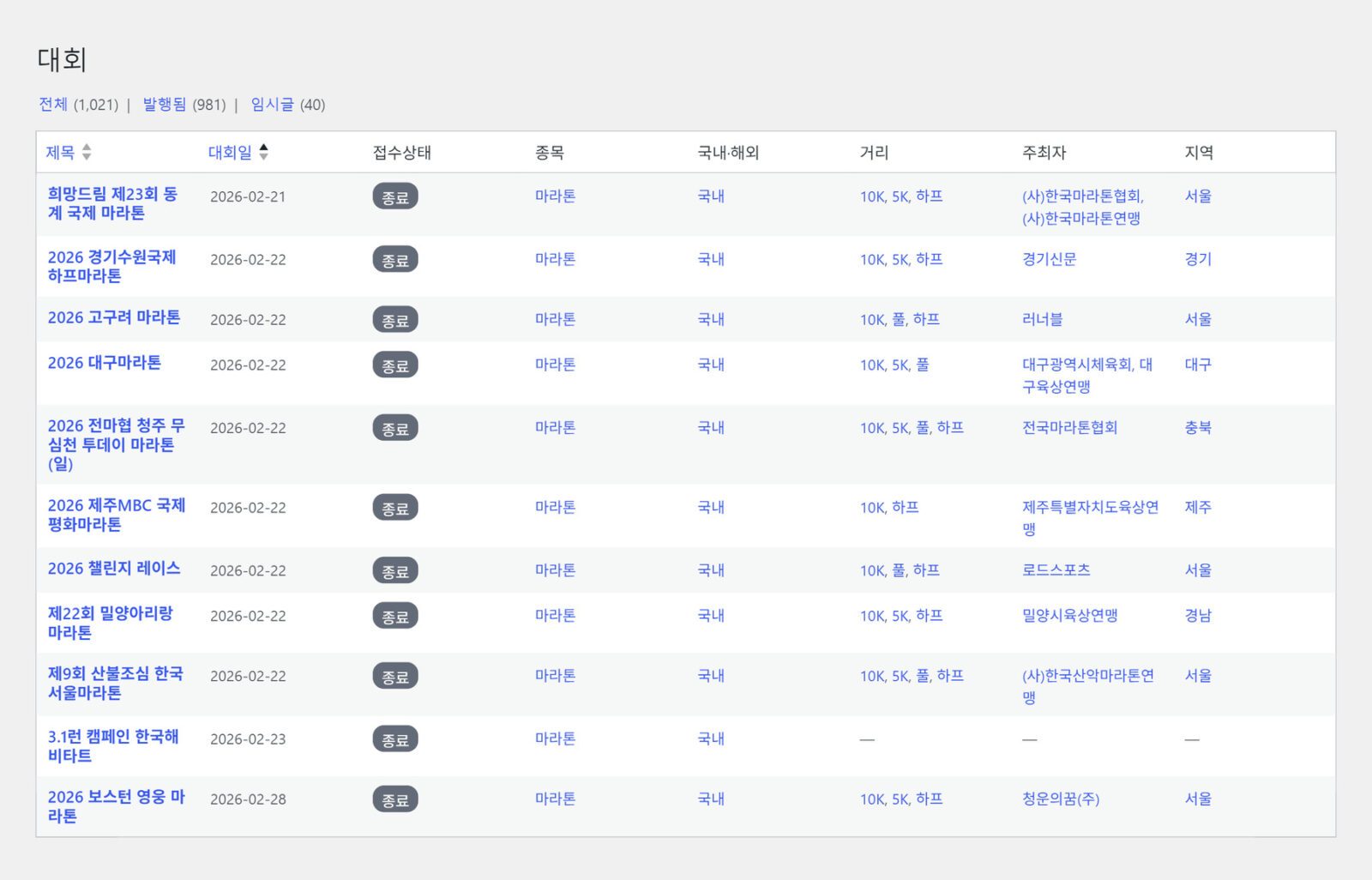Click 국내 link in 챌린지 레이스 row

pyautogui.click(x=711, y=570)
